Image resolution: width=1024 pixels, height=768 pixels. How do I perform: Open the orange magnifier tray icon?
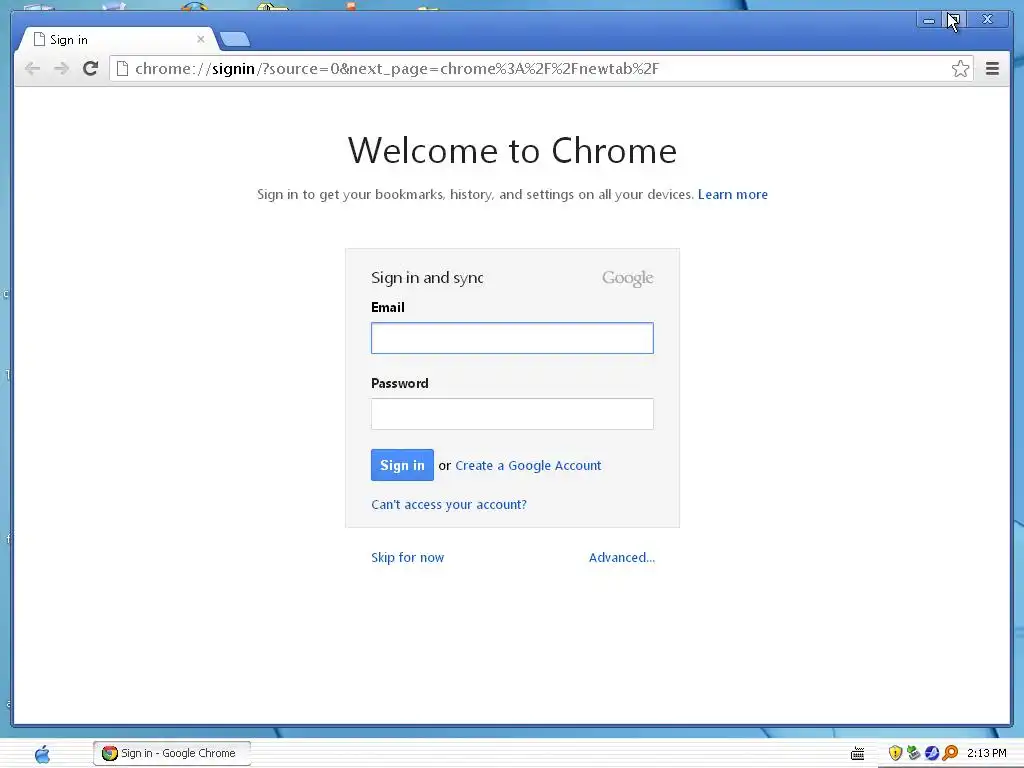(x=950, y=753)
